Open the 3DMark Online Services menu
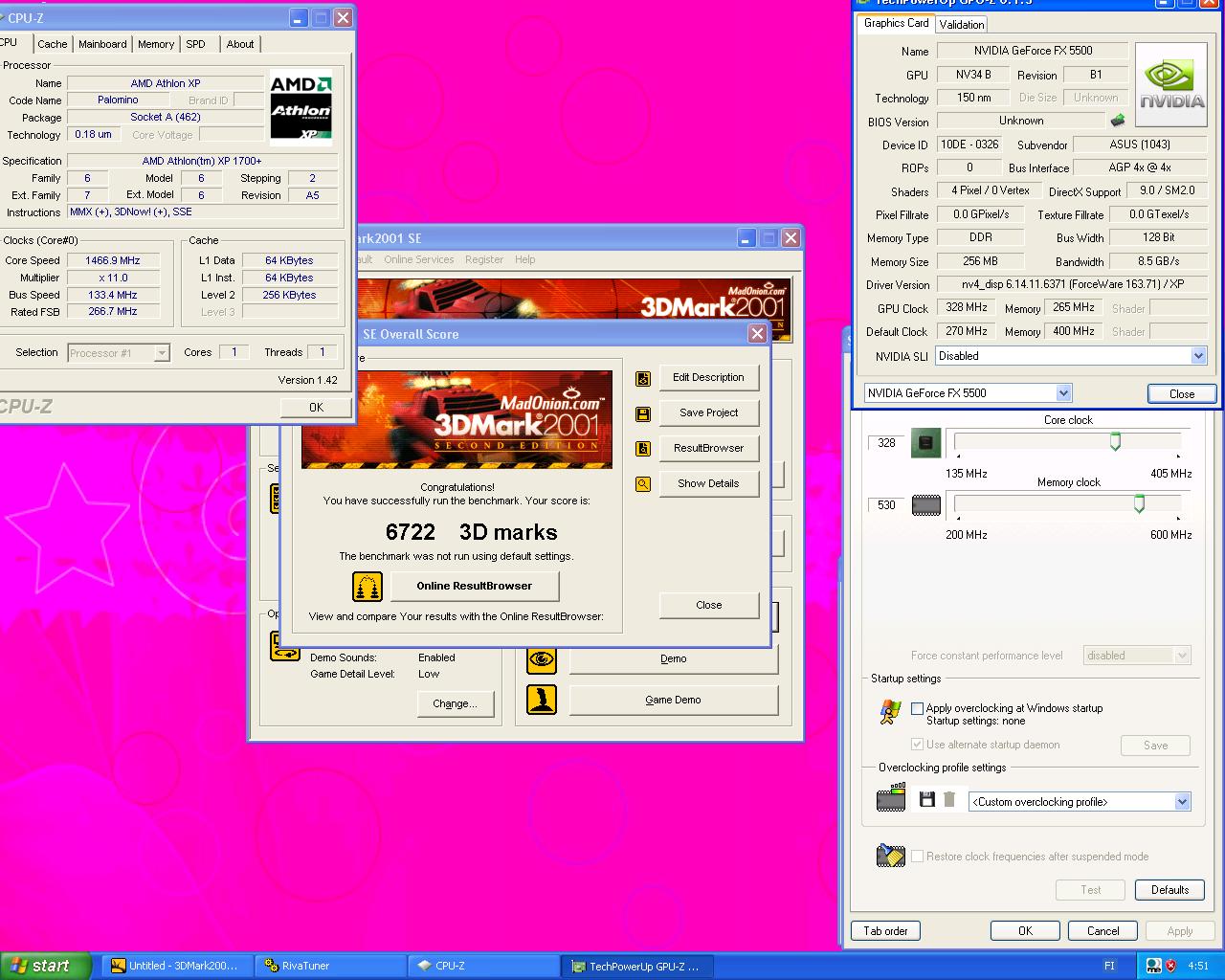The image size is (1225, 980). (419, 259)
